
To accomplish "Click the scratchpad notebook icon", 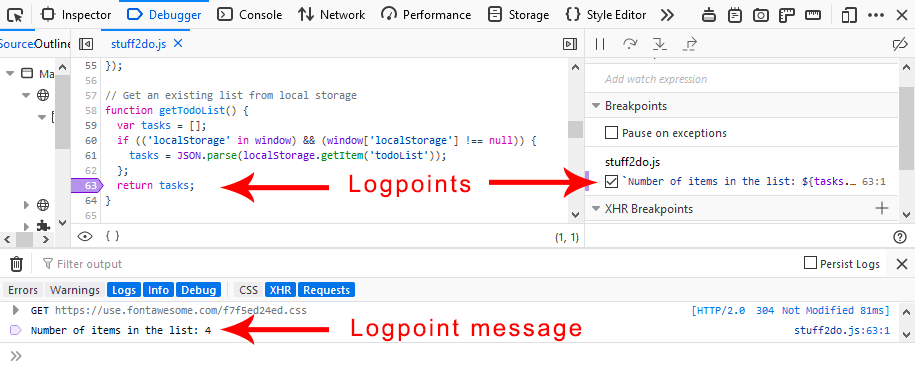I will (x=735, y=15).
